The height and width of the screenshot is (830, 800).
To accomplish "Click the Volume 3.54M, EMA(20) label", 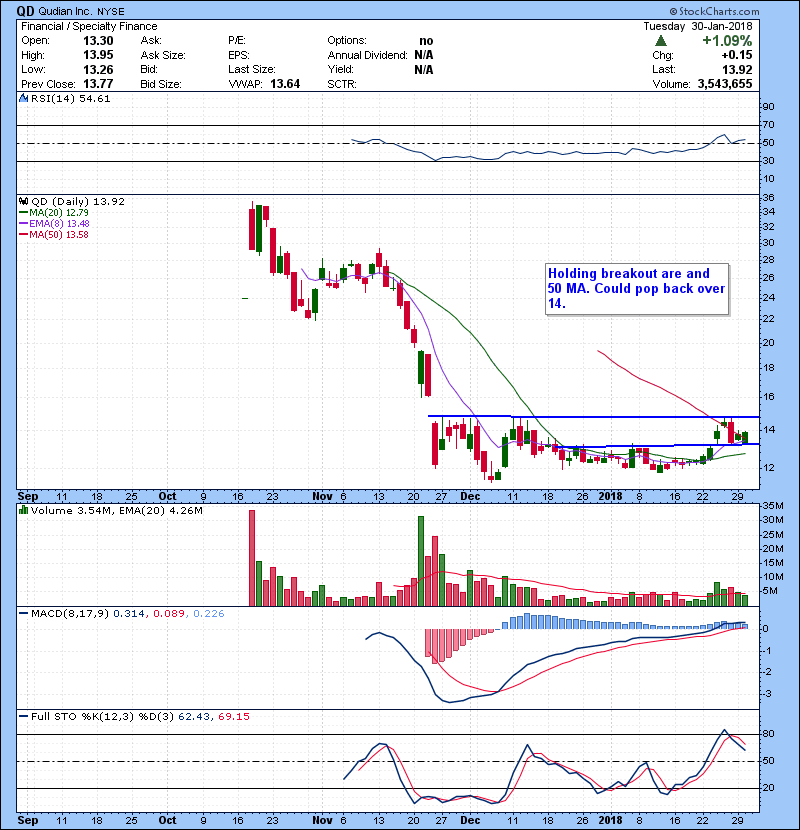I will tap(116, 511).
